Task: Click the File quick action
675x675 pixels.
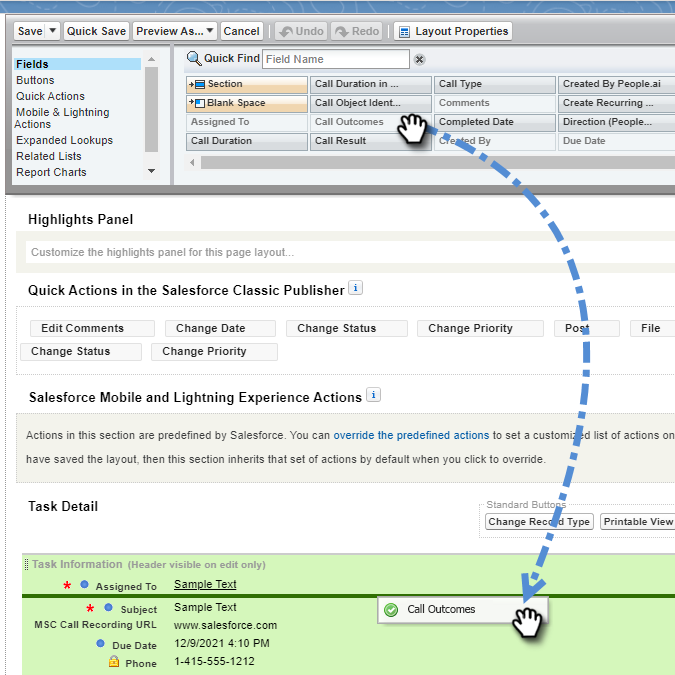Action: (x=652, y=328)
